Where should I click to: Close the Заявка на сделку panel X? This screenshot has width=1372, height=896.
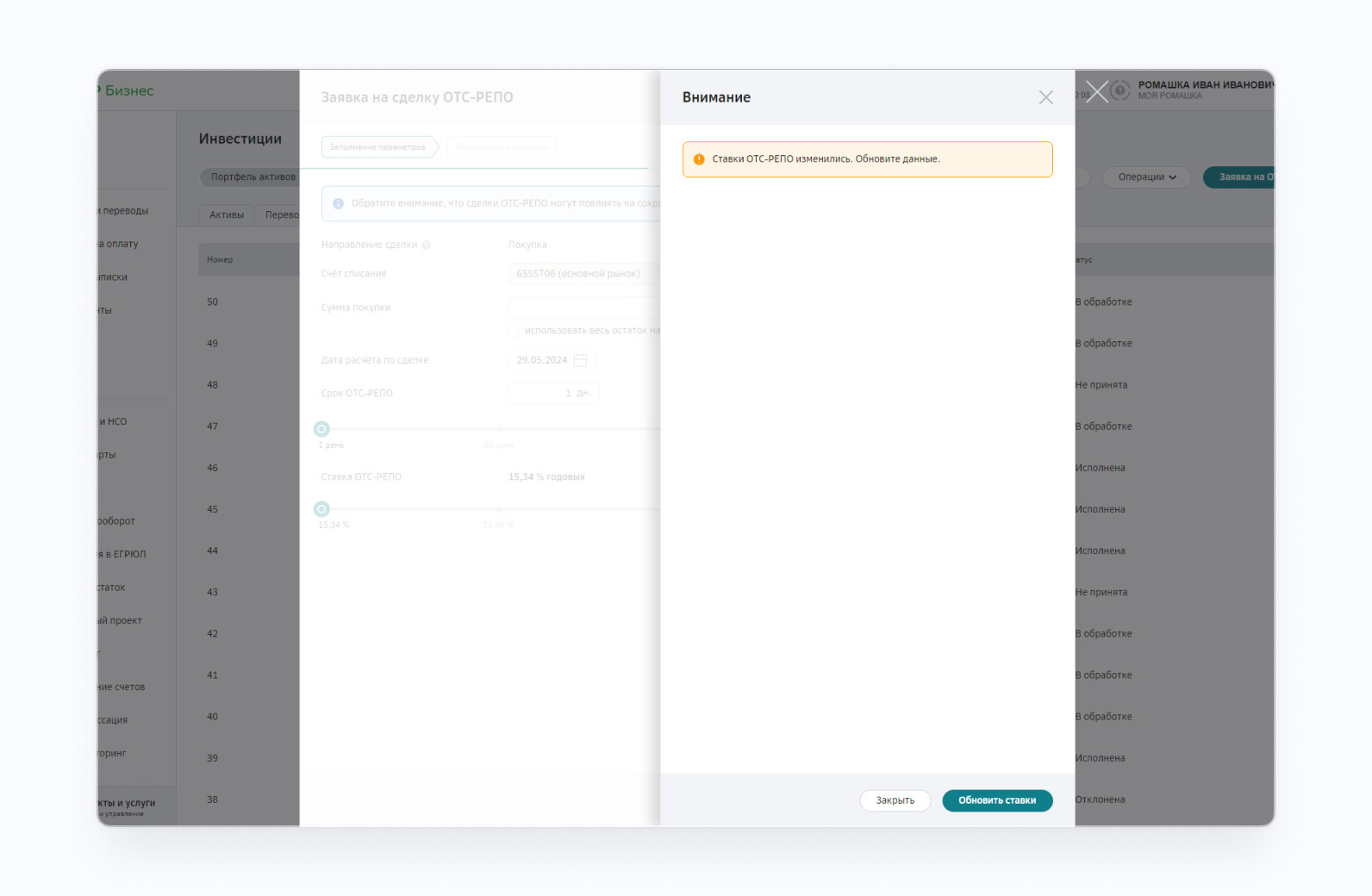(x=1096, y=91)
